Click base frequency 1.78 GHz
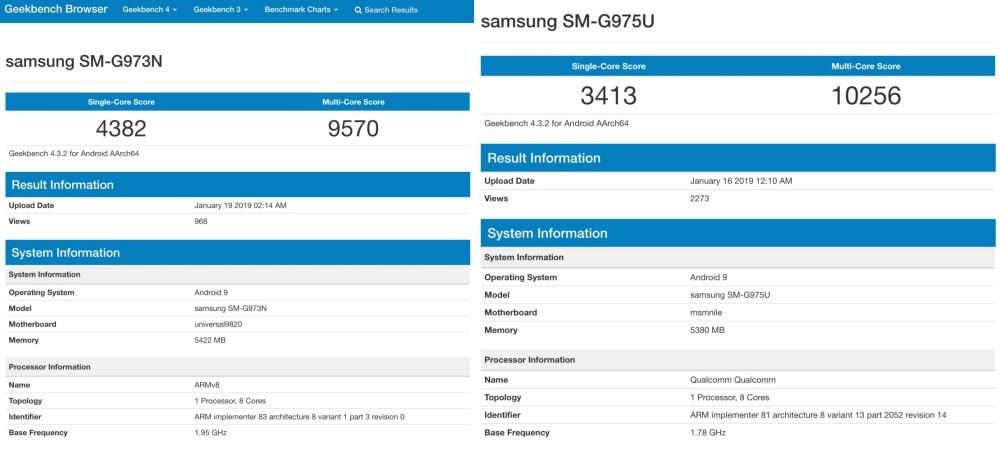The image size is (1000, 450). click(708, 433)
